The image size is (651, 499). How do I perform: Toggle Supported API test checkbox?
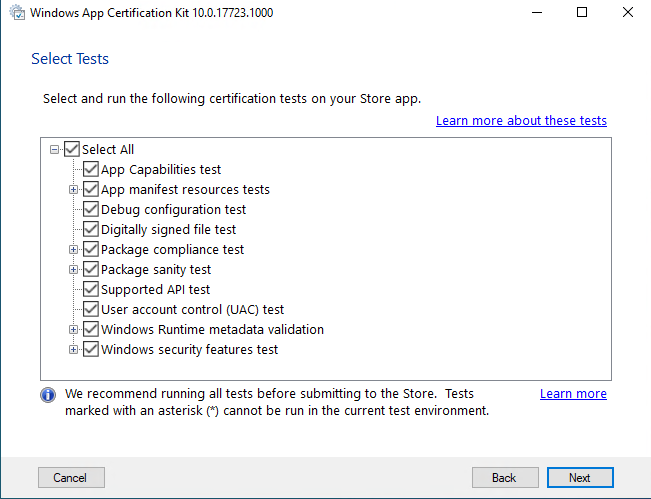click(91, 289)
